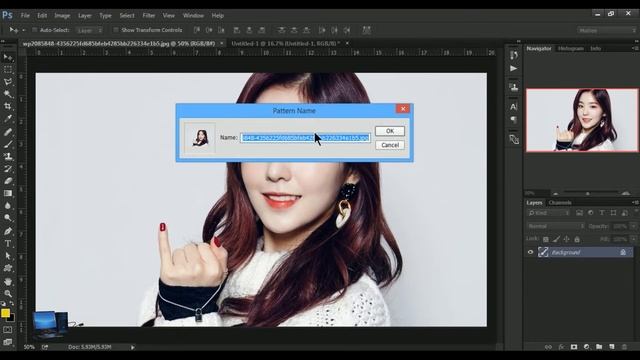
Task: Click the Create new layer icon
Action: [612, 347]
